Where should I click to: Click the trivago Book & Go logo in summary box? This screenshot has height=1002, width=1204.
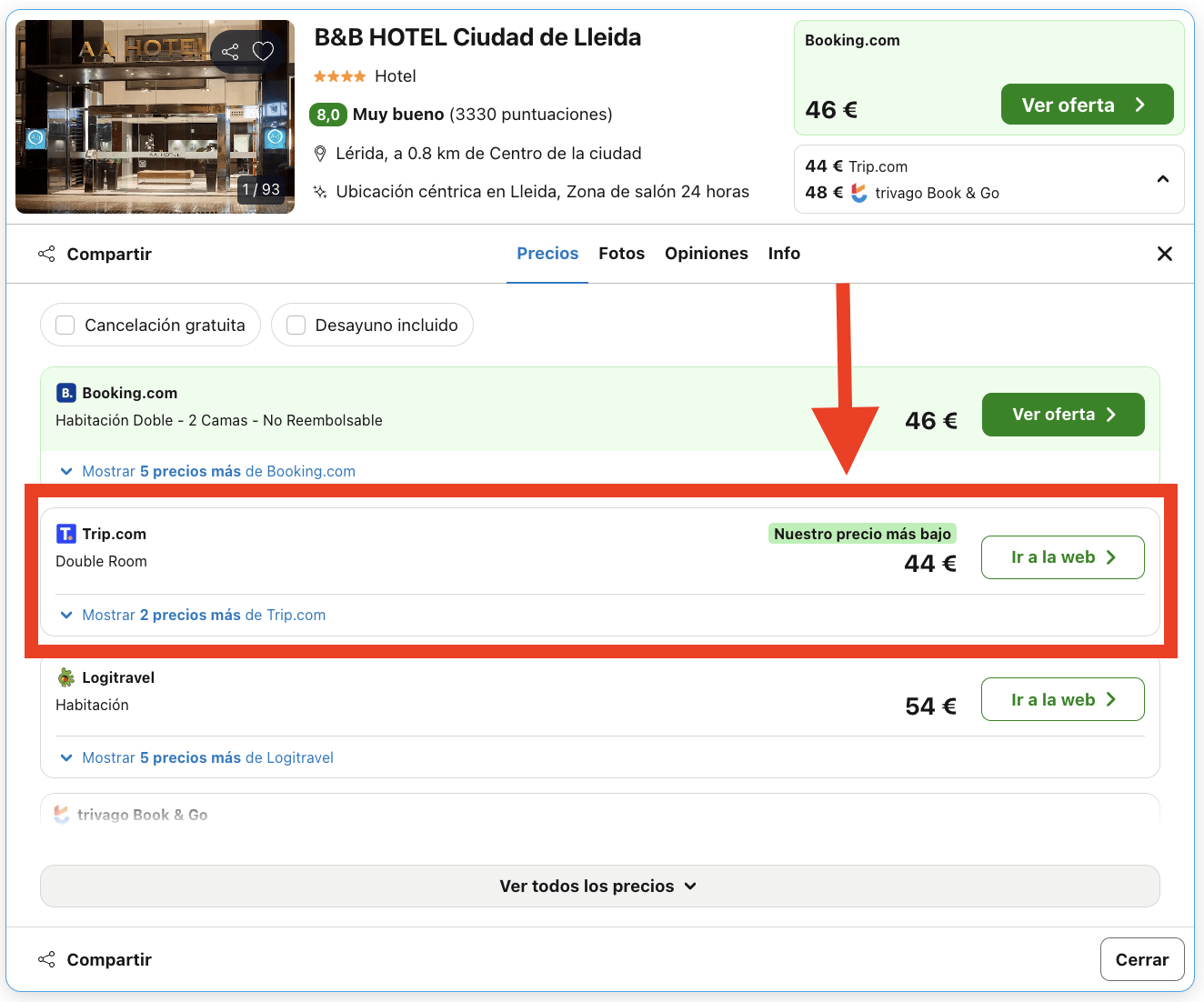coord(859,193)
